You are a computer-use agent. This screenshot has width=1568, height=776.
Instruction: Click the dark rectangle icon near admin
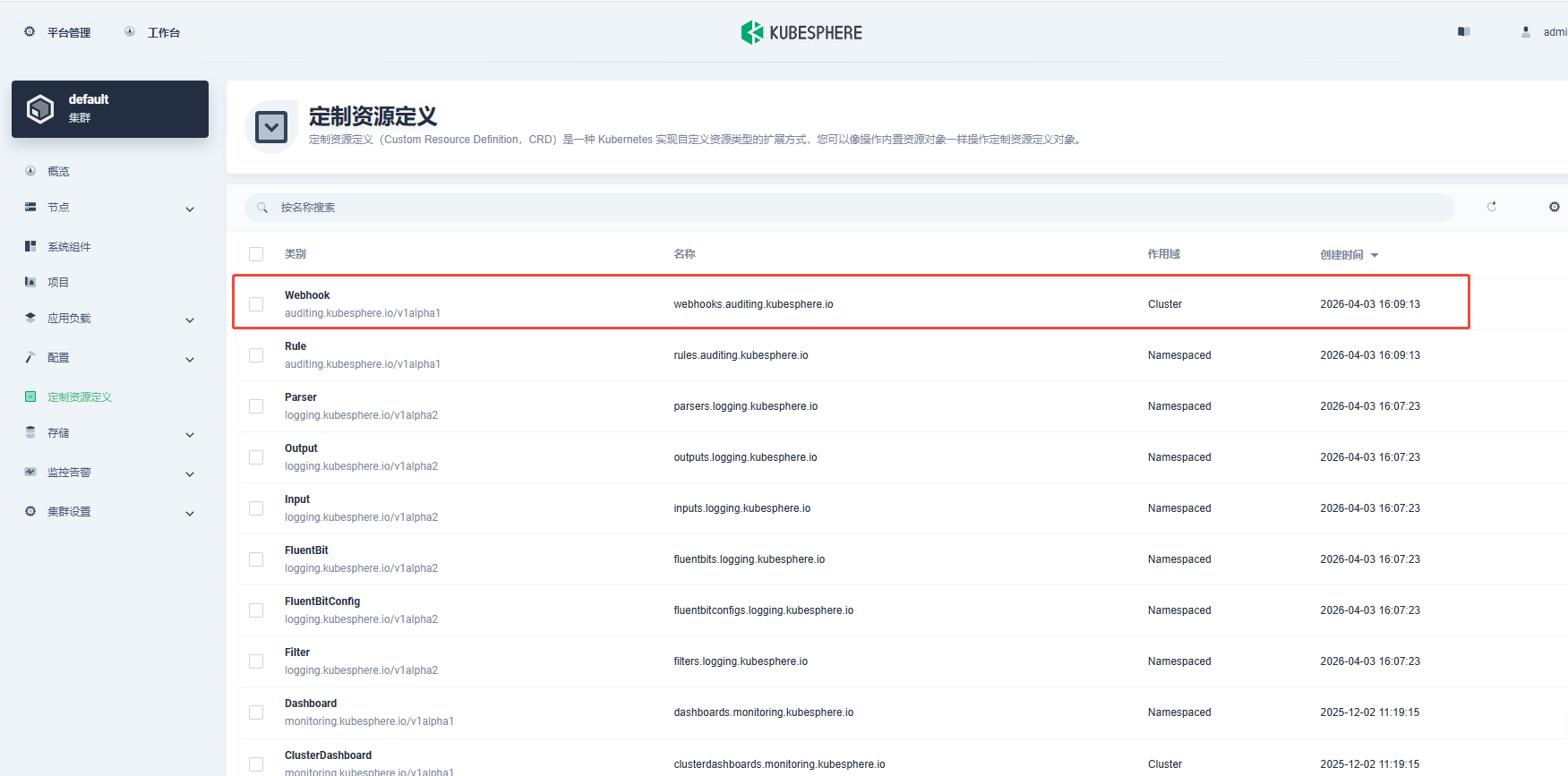point(1464,31)
